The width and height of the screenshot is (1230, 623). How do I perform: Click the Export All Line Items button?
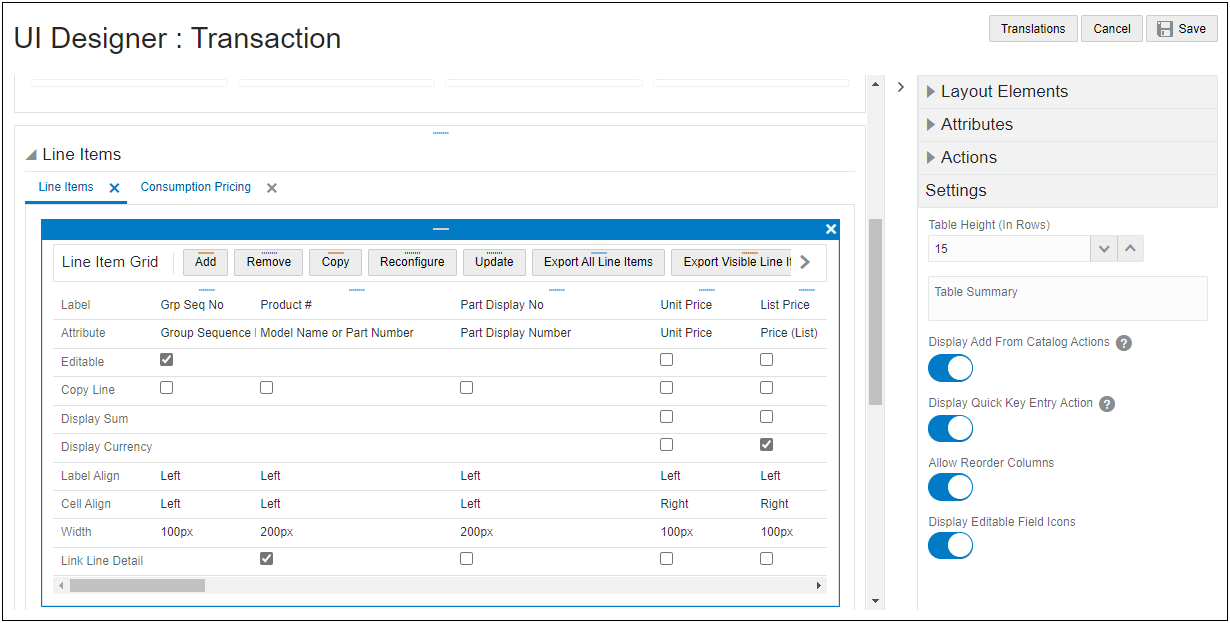[x=597, y=261]
